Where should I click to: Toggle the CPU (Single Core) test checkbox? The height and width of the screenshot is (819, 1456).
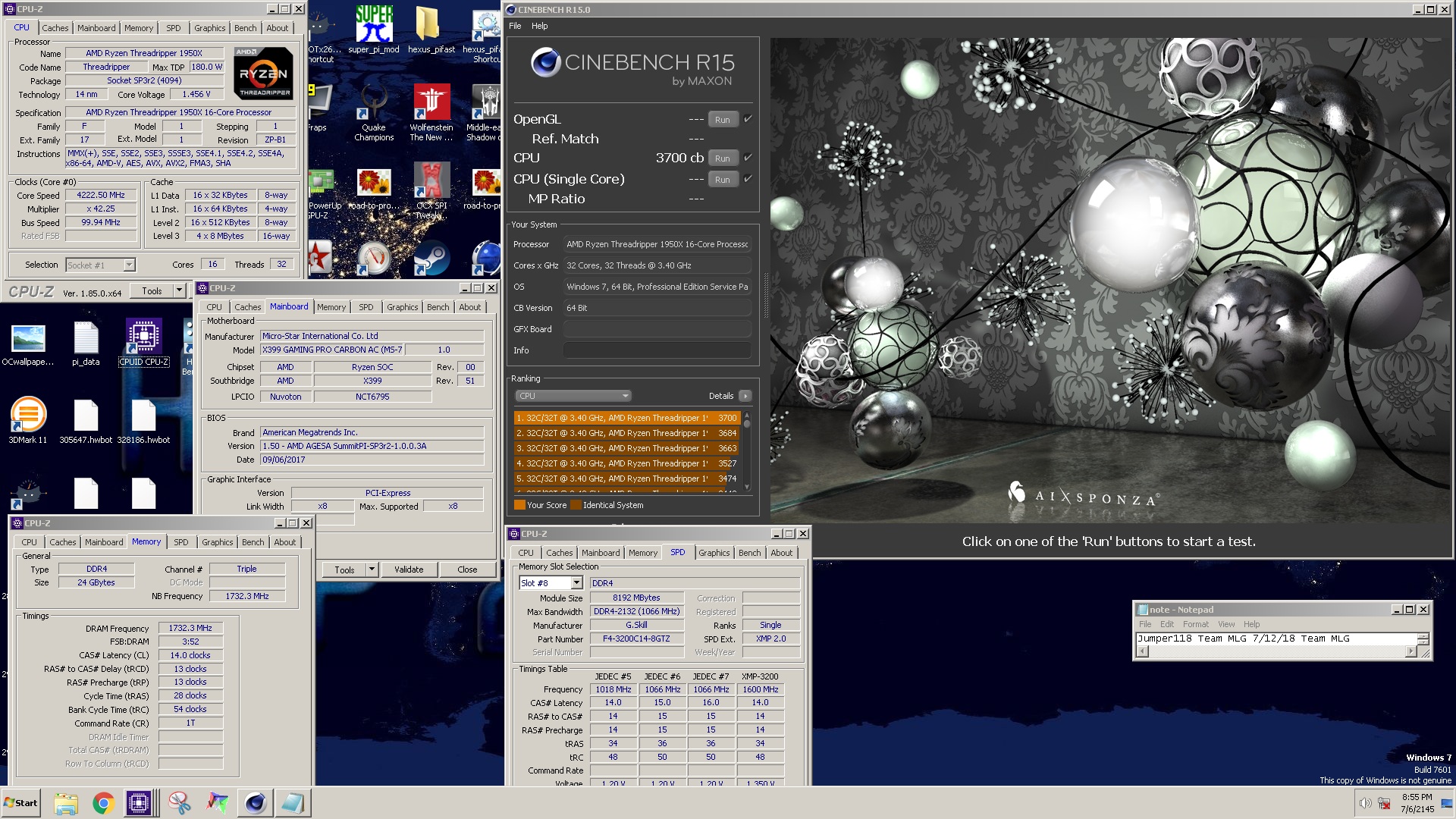[748, 179]
